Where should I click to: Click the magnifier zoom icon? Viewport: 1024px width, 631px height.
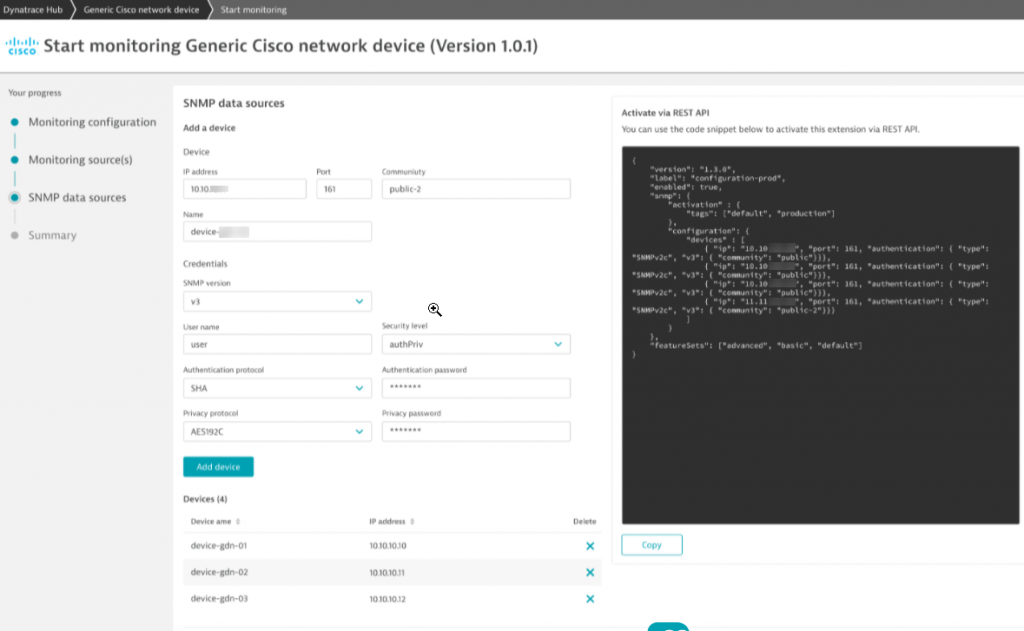pos(435,310)
